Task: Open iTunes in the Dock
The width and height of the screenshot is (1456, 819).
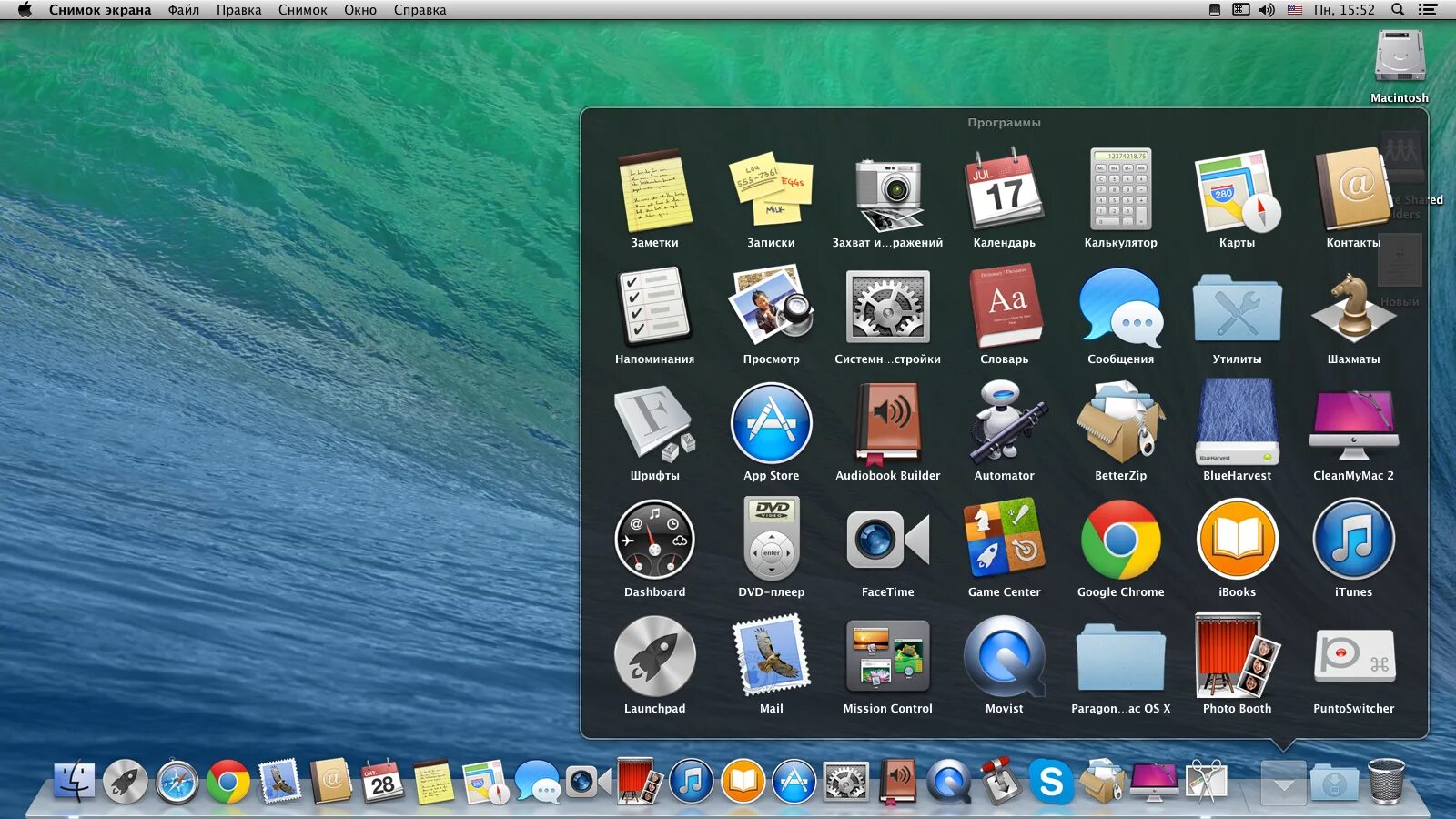Action: tap(692, 782)
